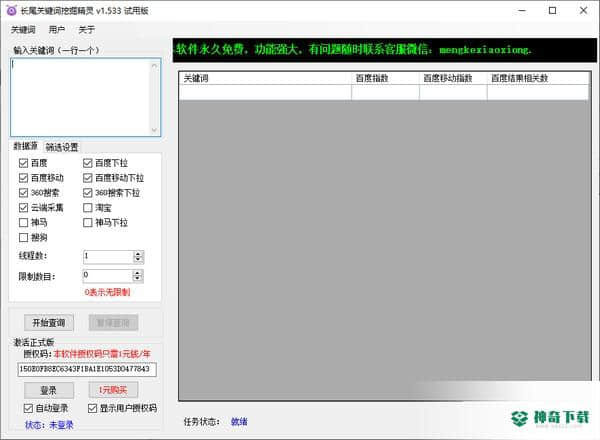Enable the 搜狗 checkbox

tap(23, 238)
